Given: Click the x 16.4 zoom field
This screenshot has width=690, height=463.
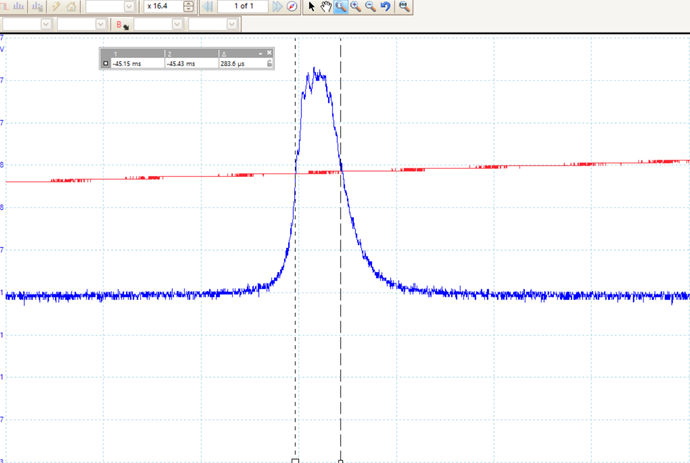Looking at the screenshot, I should pyautogui.click(x=163, y=6).
